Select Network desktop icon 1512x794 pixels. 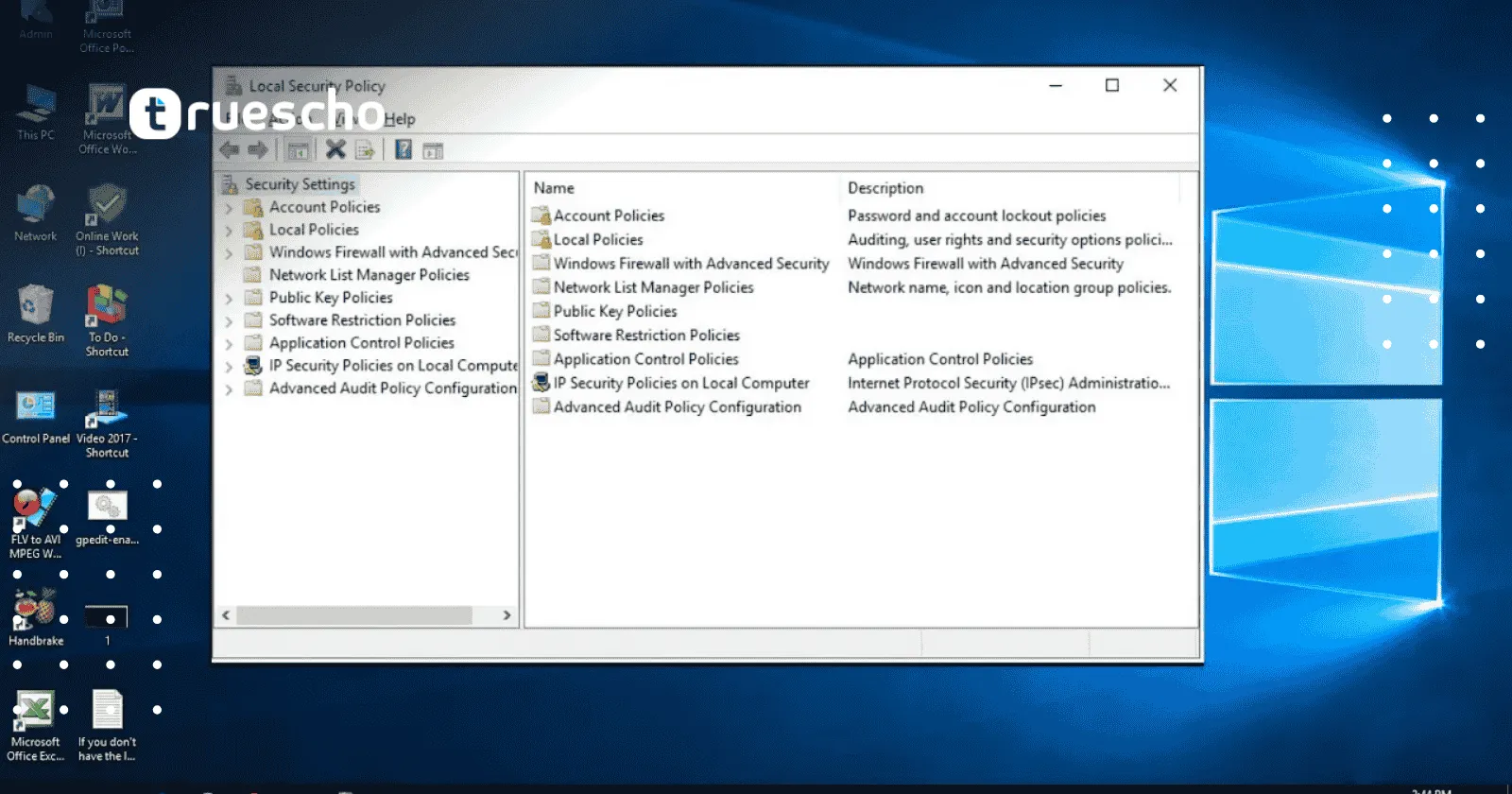[36, 214]
